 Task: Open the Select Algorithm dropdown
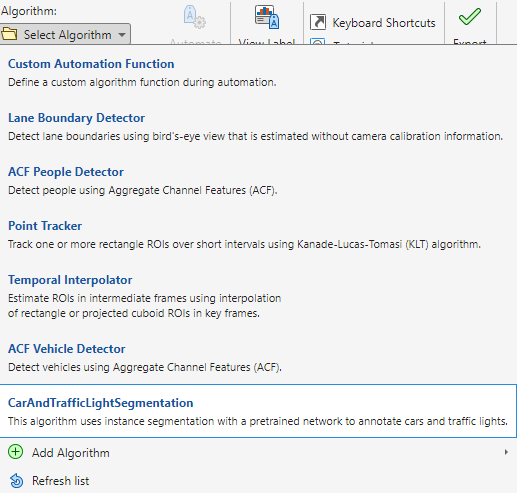(65, 34)
